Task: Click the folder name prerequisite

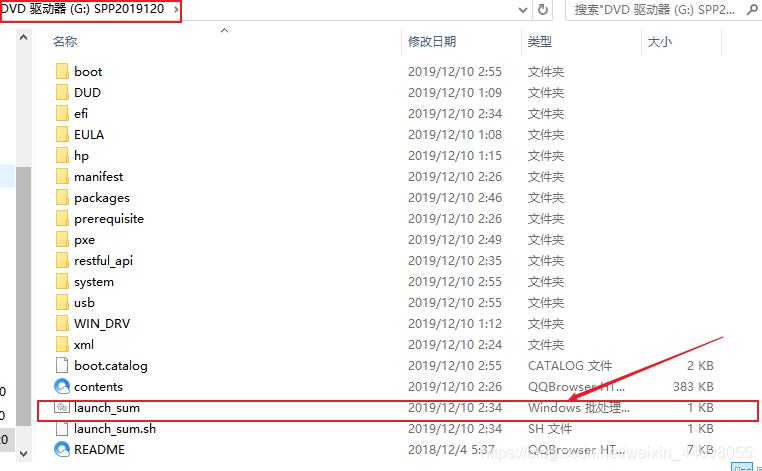Action: pyautogui.click(x=109, y=219)
